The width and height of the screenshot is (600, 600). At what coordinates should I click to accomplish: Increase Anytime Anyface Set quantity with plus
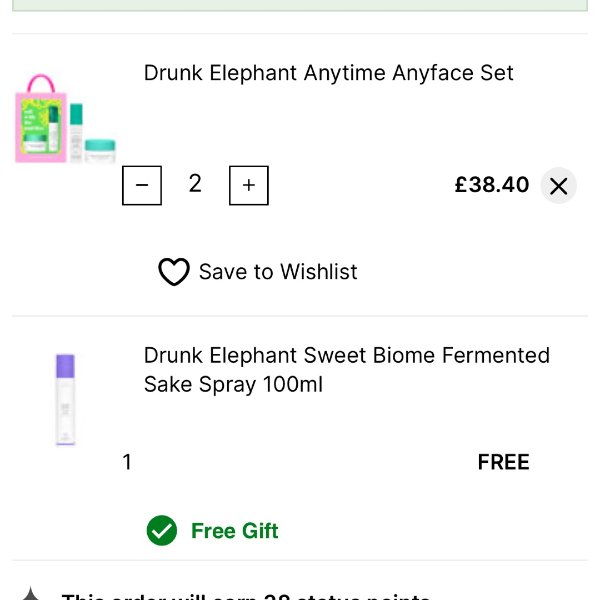249,185
